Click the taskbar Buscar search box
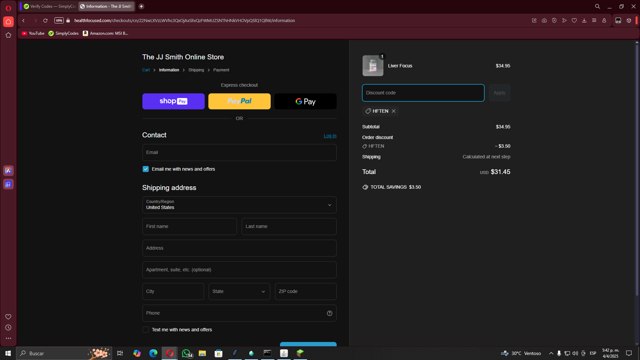Screen dimensions: 640x360 pyautogui.click(x=64, y=353)
